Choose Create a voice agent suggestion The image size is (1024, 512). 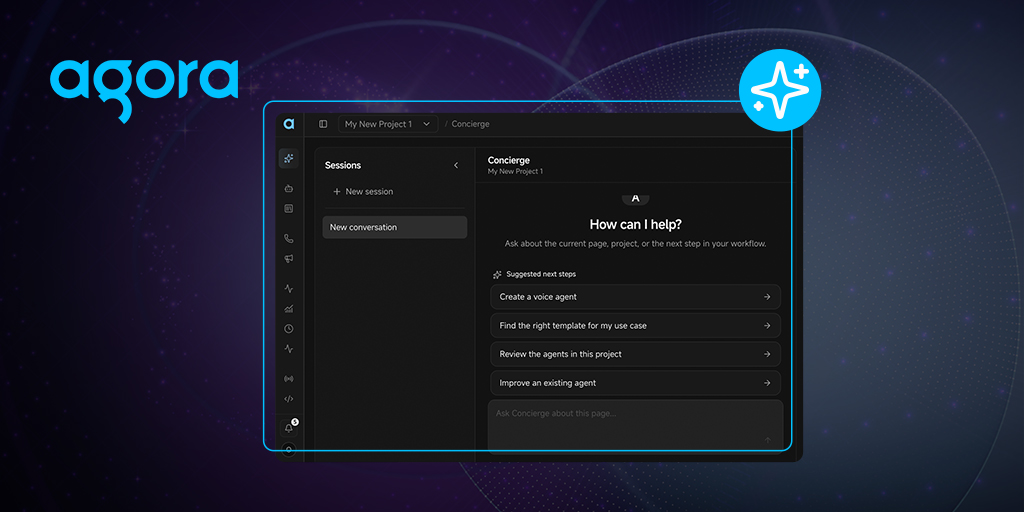[x=635, y=296]
